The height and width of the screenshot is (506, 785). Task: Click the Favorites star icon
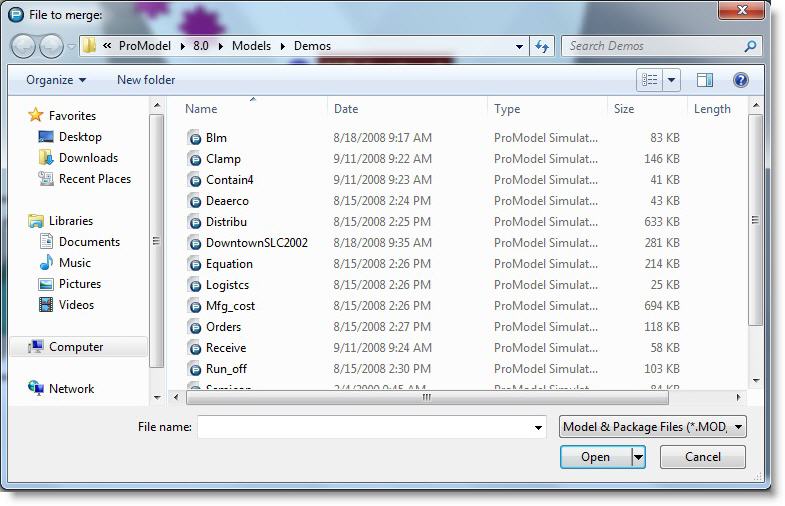tap(36, 115)
